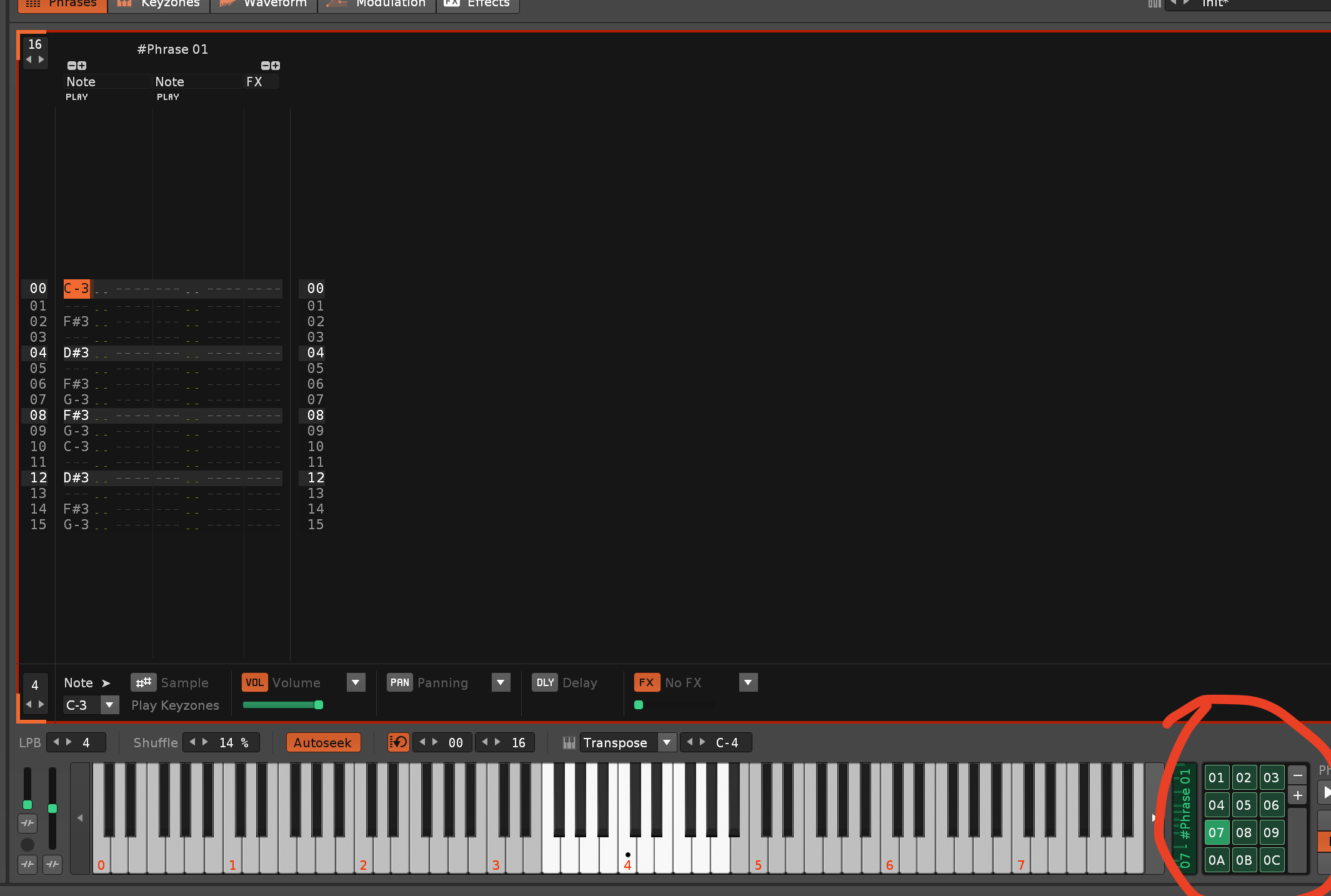Click the first Note column header
Viewport: 1331px width, 896px height.
107,82
